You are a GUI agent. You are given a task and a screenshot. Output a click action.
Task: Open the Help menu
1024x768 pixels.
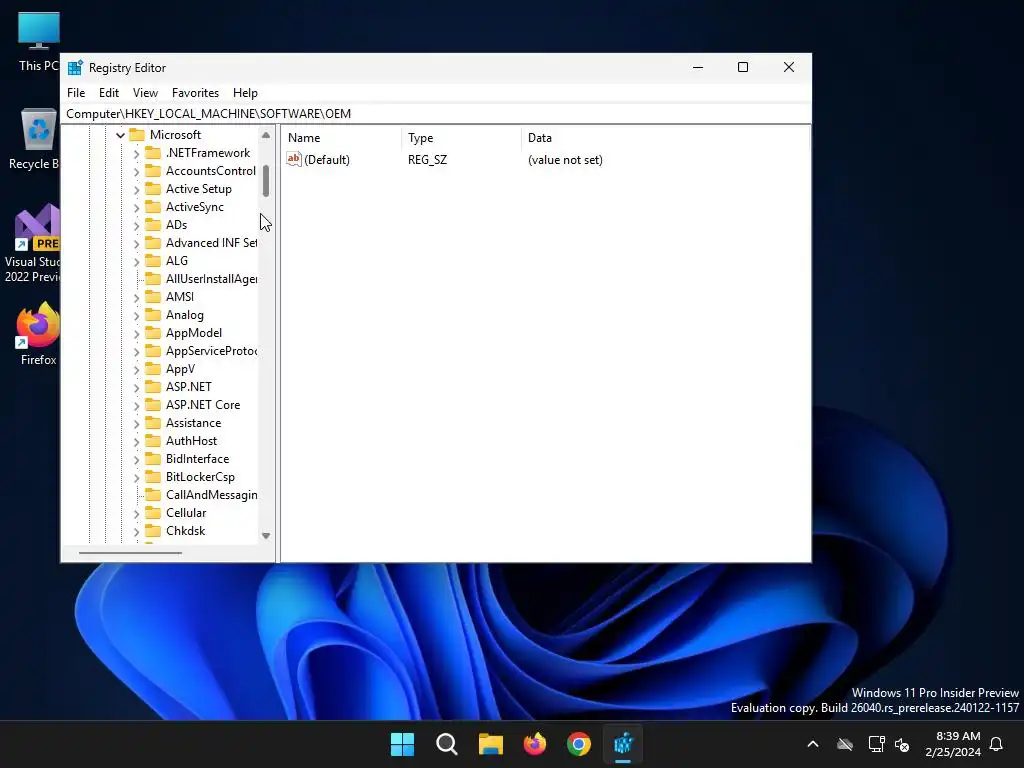tap(245, 93)
